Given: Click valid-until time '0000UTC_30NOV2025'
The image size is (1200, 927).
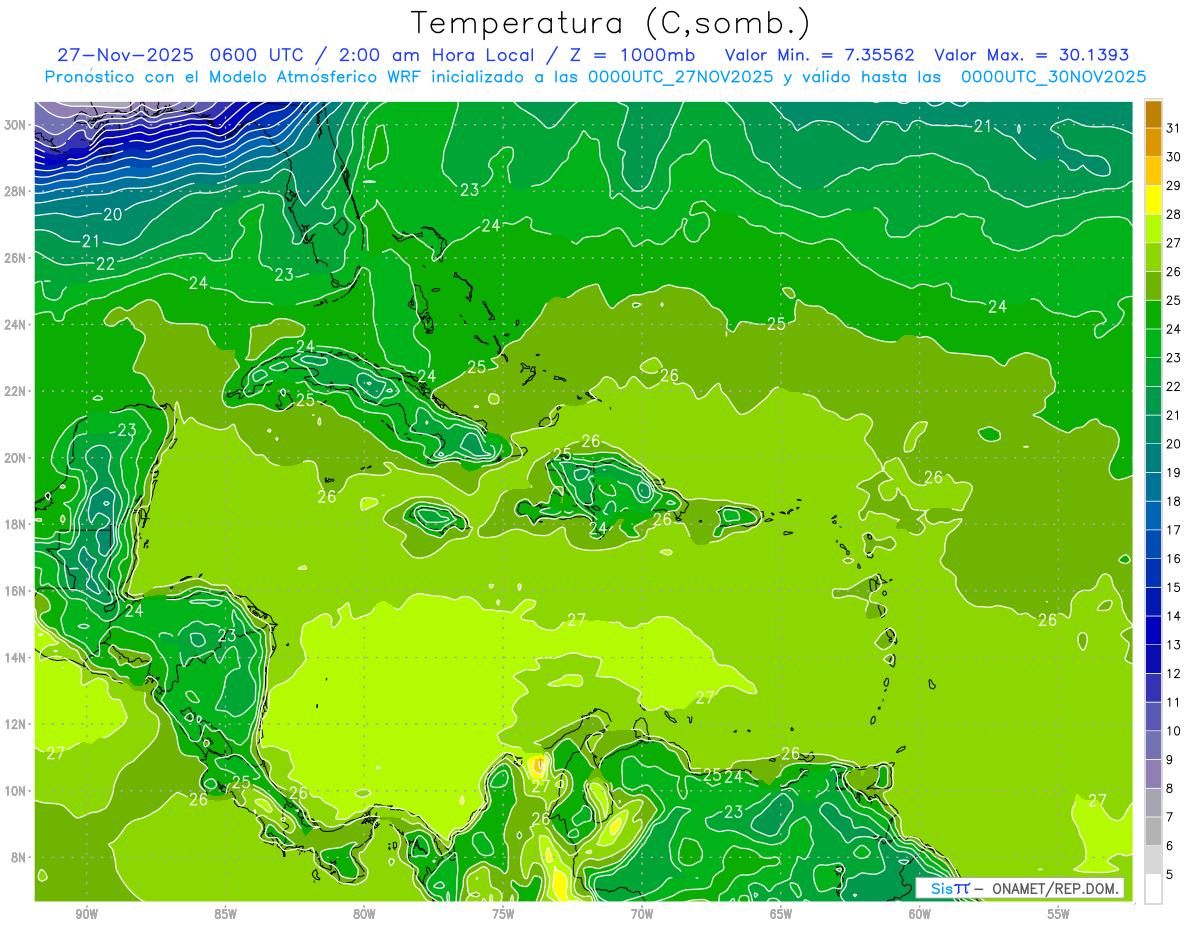Looking at the screenshot, I should tap(1053, 76).
